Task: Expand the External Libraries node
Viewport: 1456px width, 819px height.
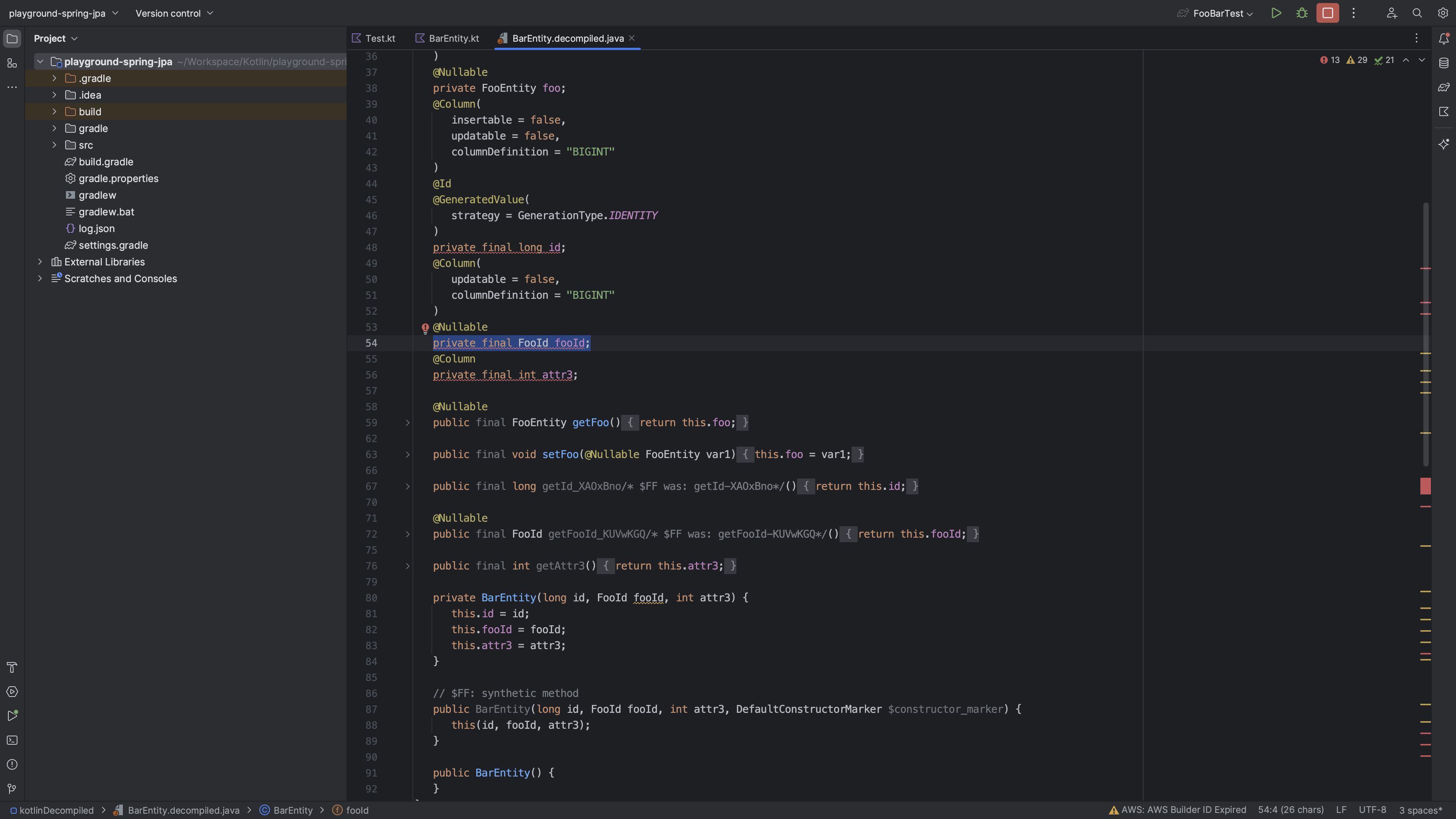Action: coord(40,262)
